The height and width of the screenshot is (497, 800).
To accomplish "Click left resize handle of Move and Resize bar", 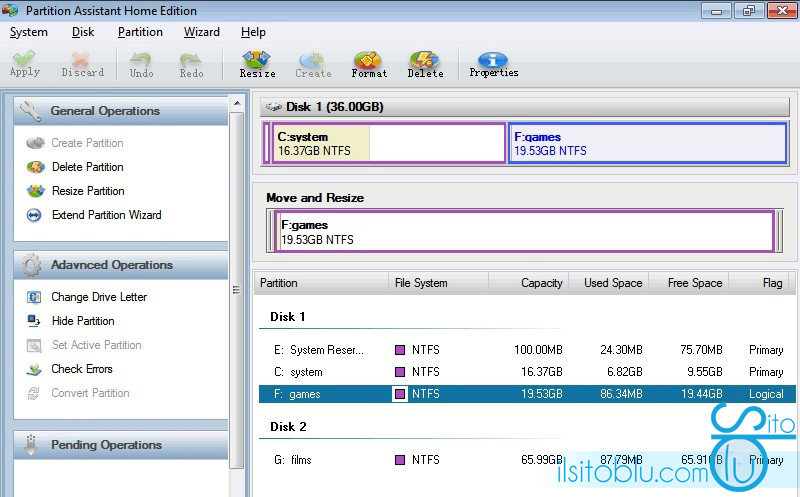I will 270,232.
